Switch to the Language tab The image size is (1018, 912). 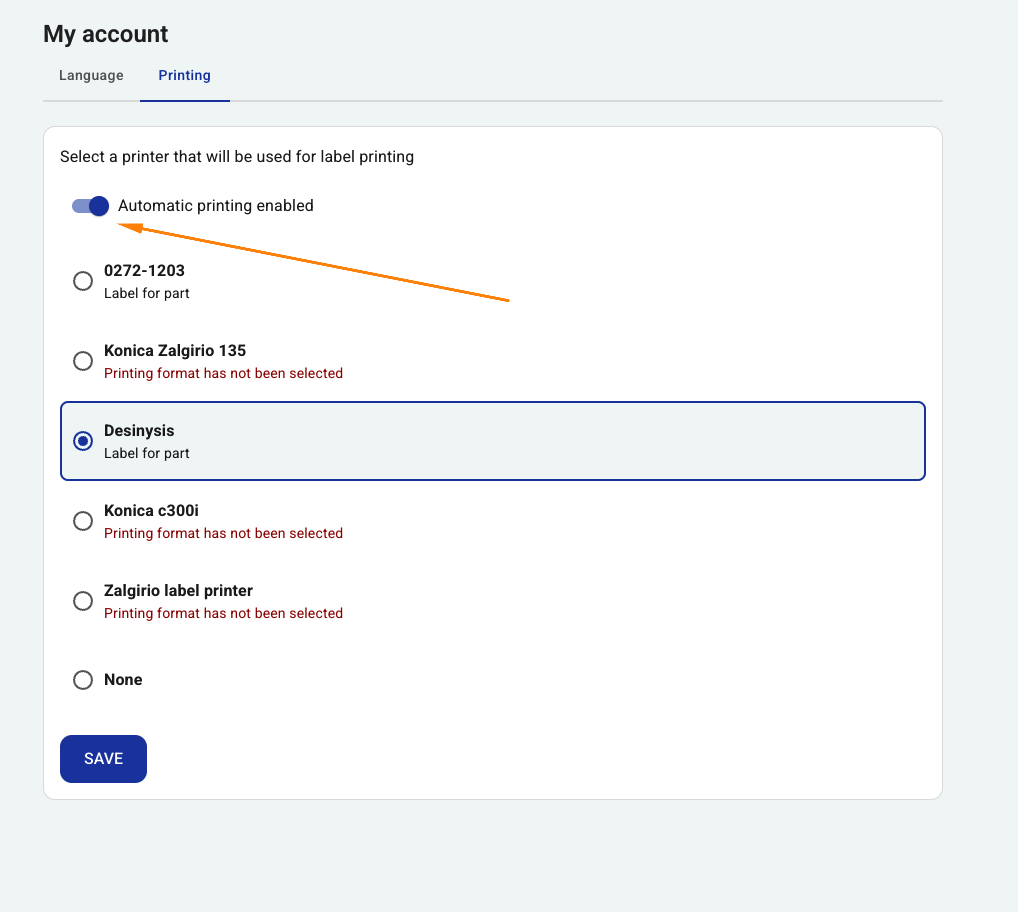click(90, 75)
